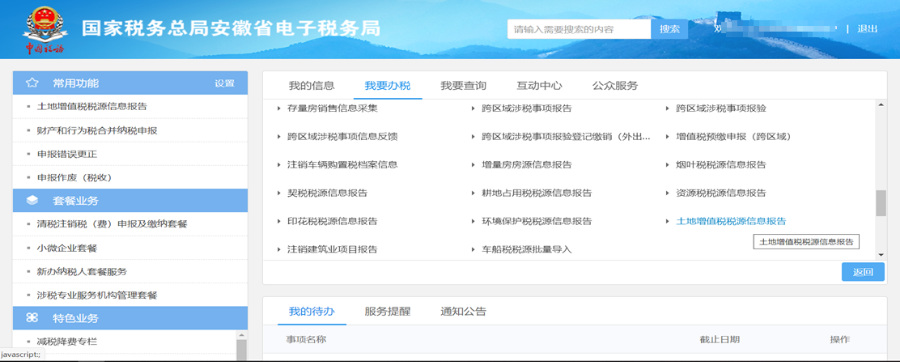Open sidebar 土地增值税税源信息报告 item

point(92,106)
